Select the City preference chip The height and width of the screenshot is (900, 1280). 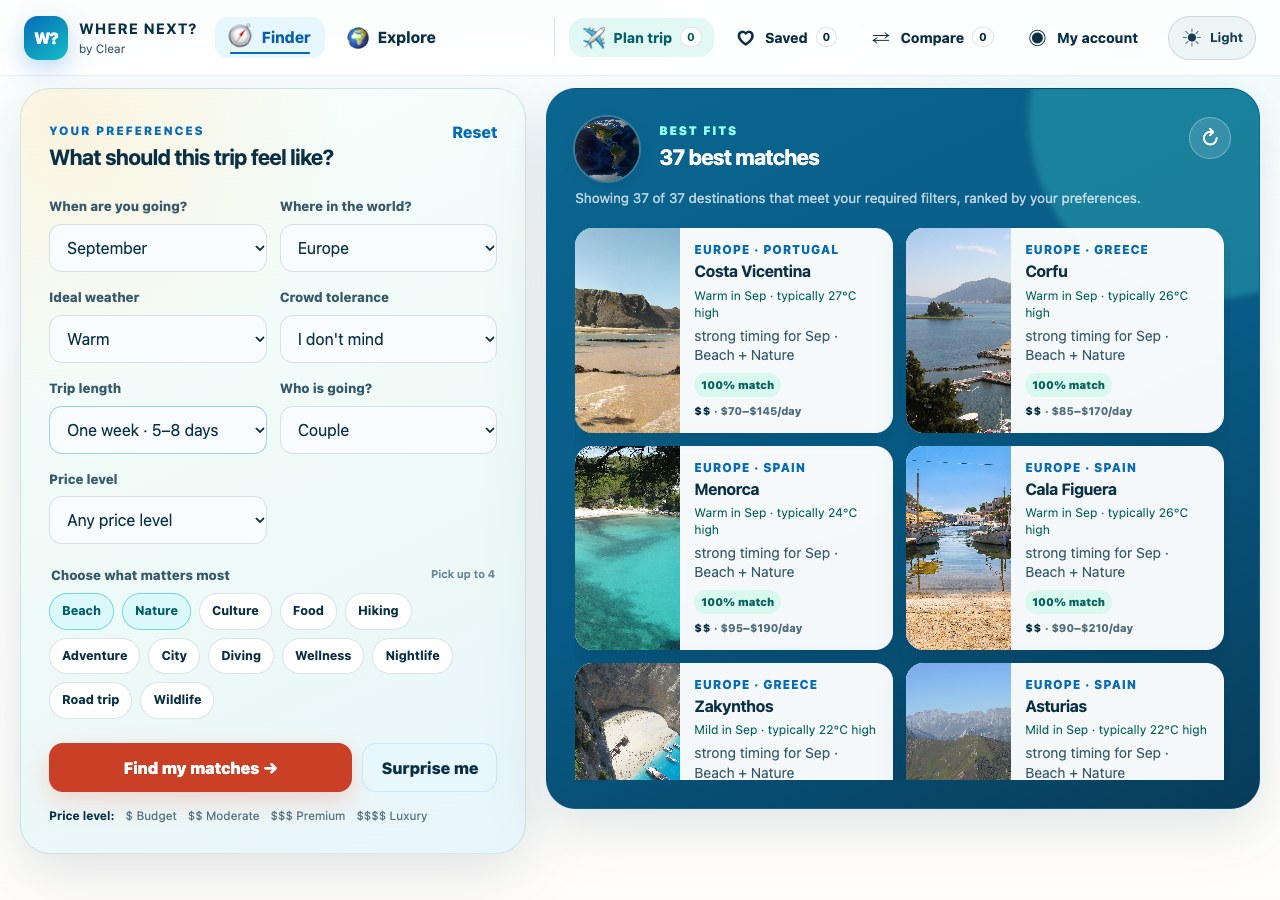tap(174, 656)
